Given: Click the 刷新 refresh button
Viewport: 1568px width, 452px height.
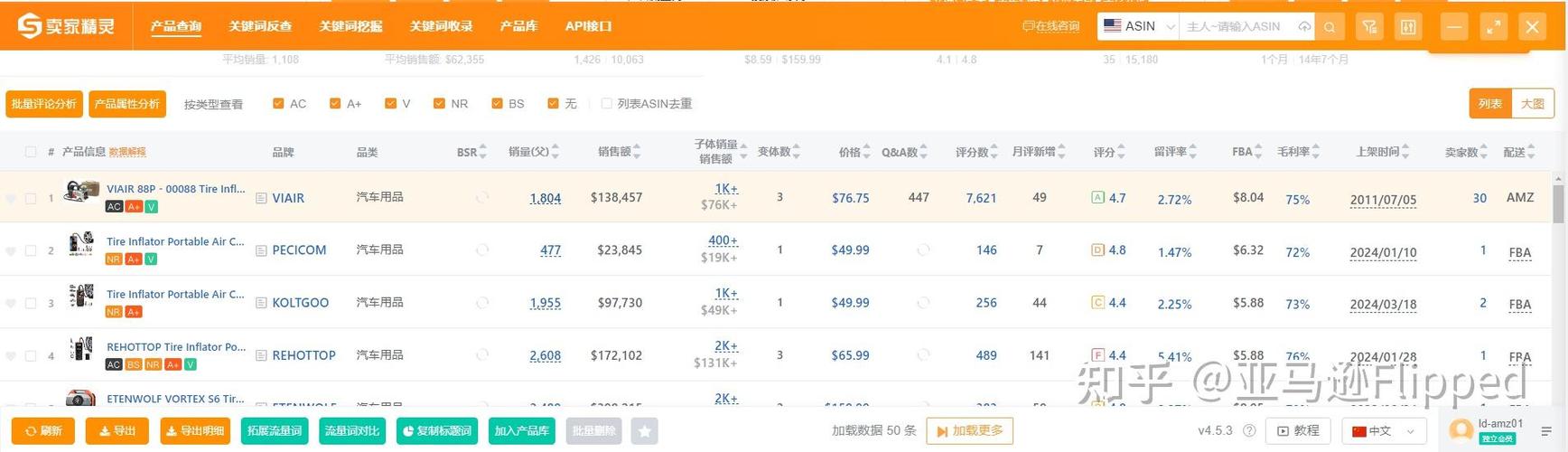Looking at the screenshot, I should pyautogui.click(x=43, y=431).
